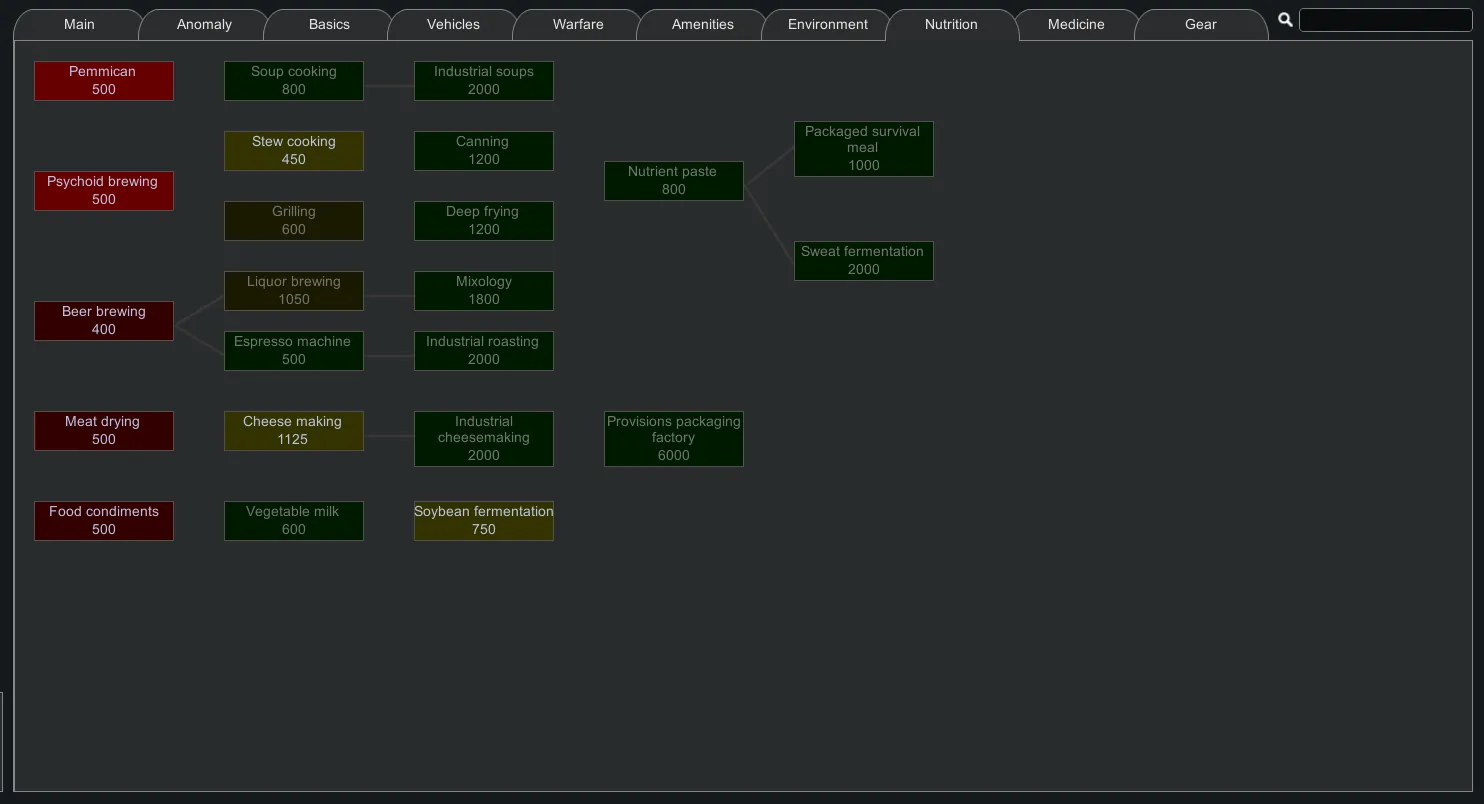Go to the Anomaly tab
Viewport: 1484px width, 804px height.
tap(204, 24)
